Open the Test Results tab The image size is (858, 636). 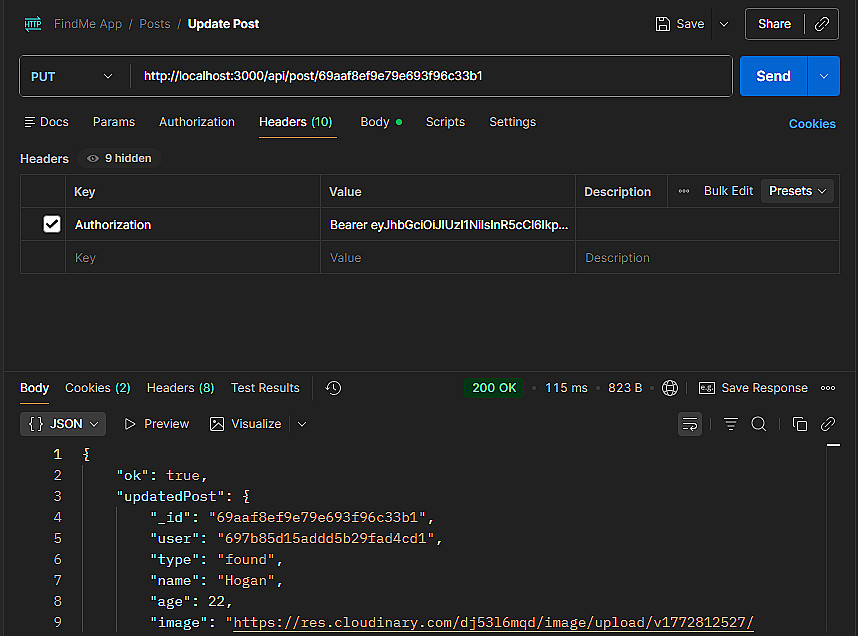265,388
